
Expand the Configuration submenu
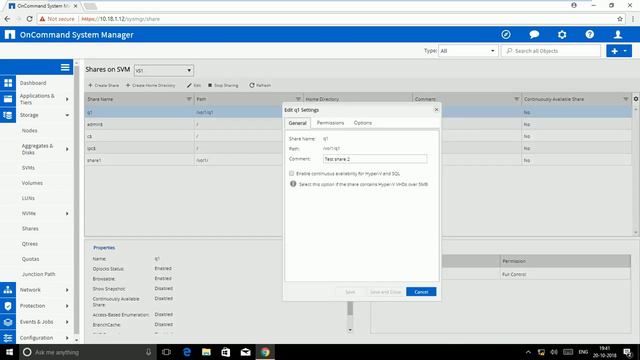click(x=67, y=338)
